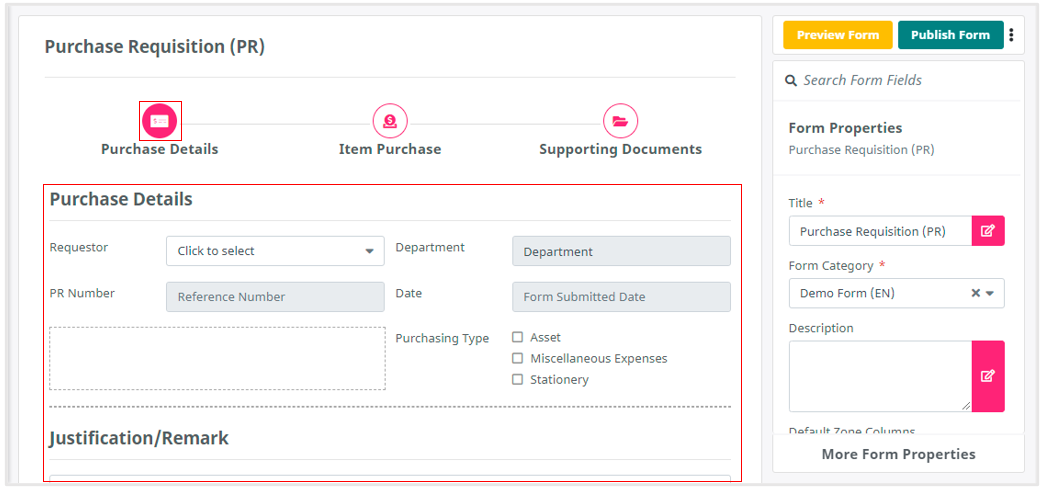
Task: Click the search magnifier icon
Action: (x=791, y=81)
